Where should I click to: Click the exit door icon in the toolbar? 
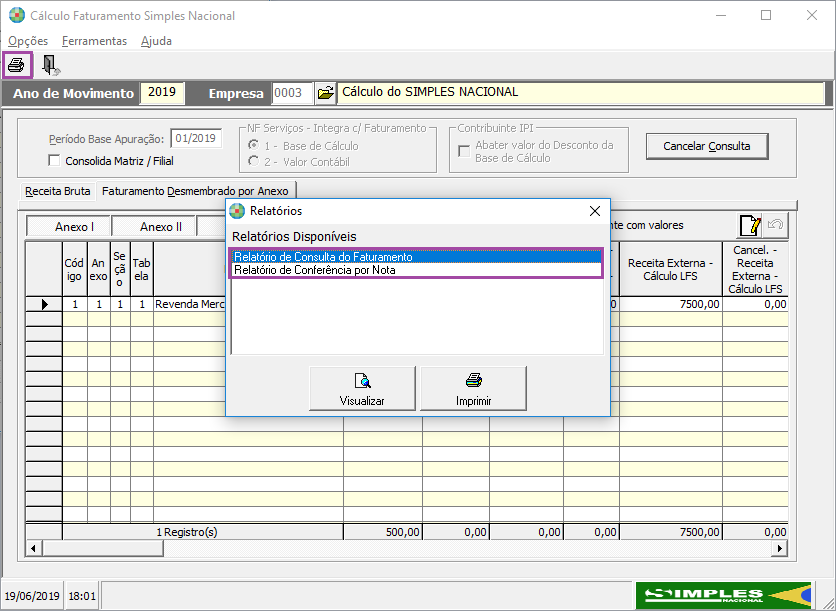[51, 65]
